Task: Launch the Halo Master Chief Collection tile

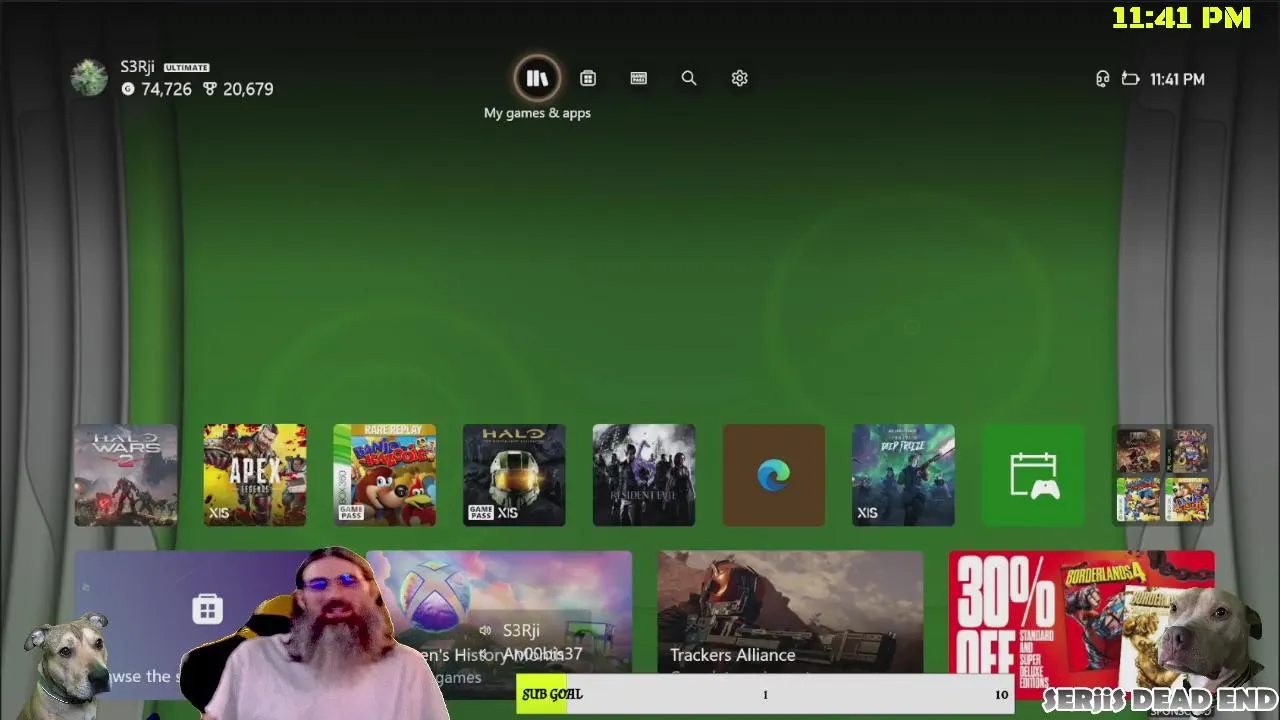Action: tap(514, 475)
